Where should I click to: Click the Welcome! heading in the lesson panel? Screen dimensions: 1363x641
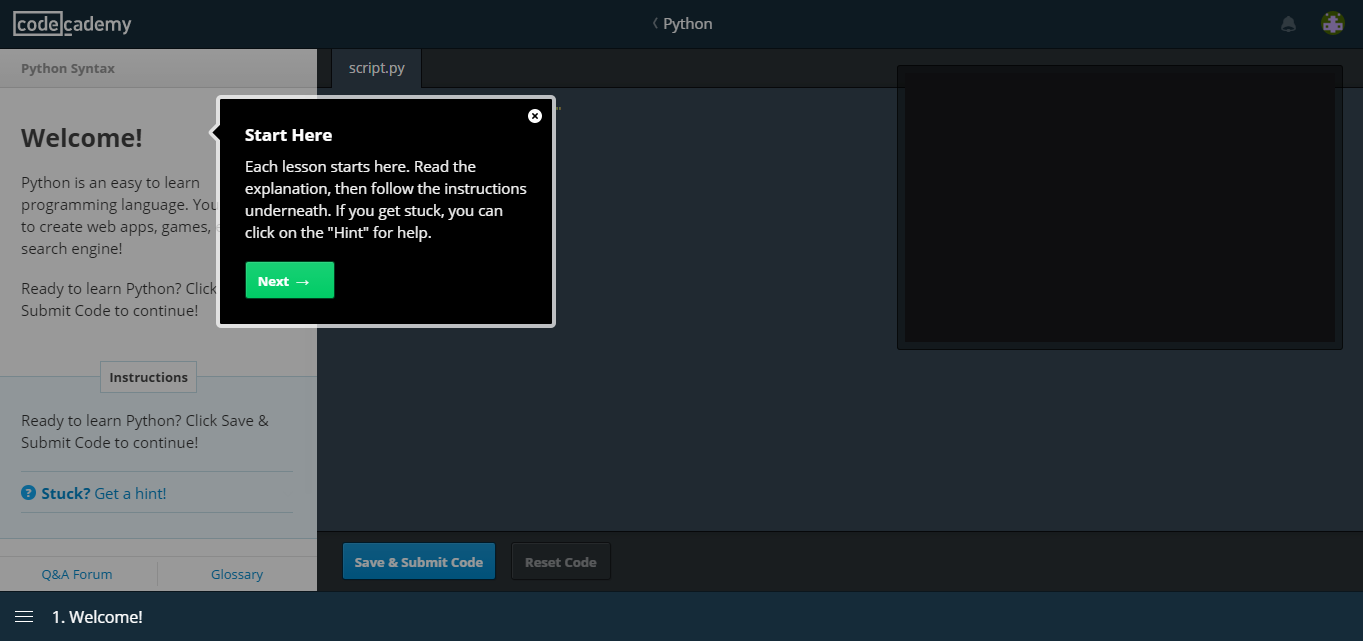pyautogui.click(x=82, y=138)
